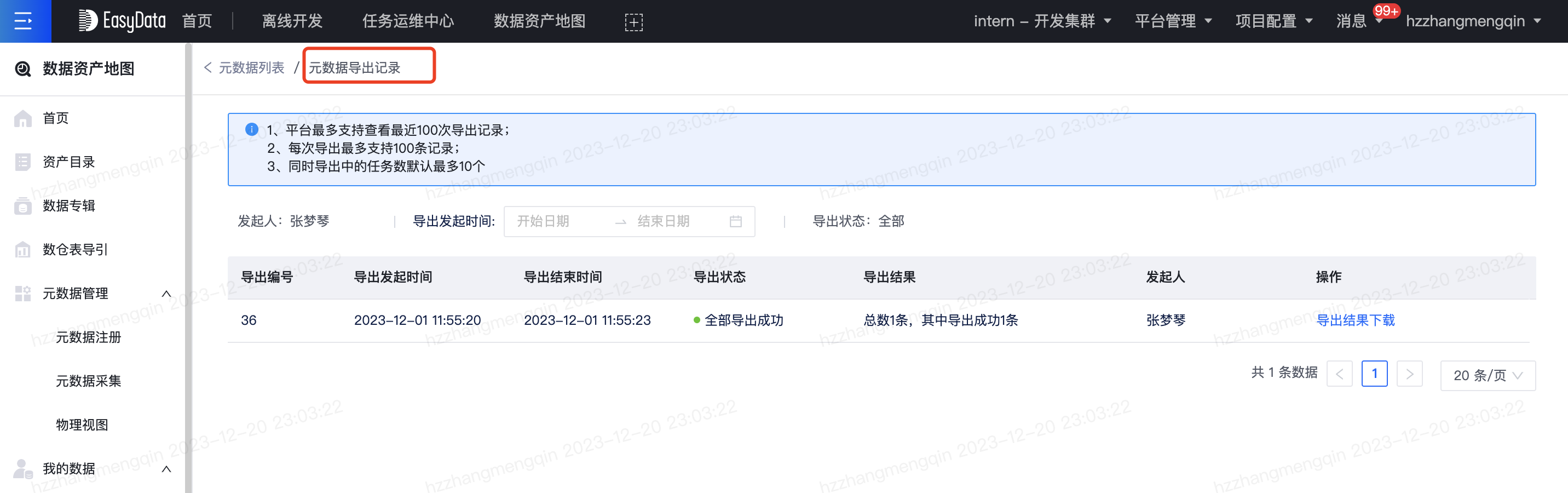Select 元数据采集 in the sidebar
Image resolution: width=1568 pixels, height=493 pixels.
(88, 381)
